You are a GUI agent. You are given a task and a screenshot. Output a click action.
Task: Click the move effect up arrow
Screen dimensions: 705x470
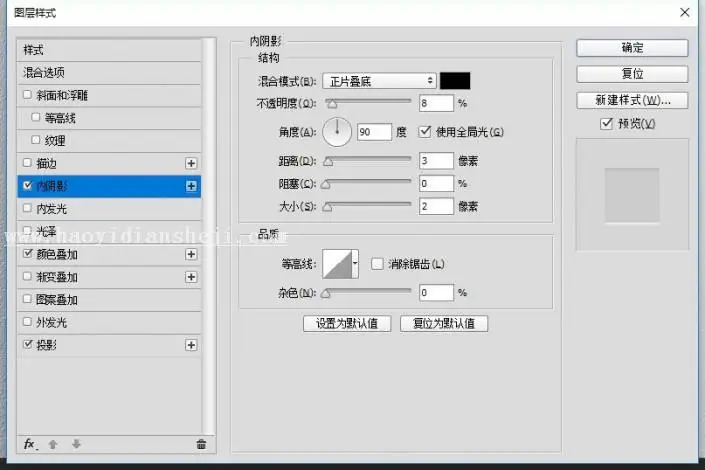[53, 444]
